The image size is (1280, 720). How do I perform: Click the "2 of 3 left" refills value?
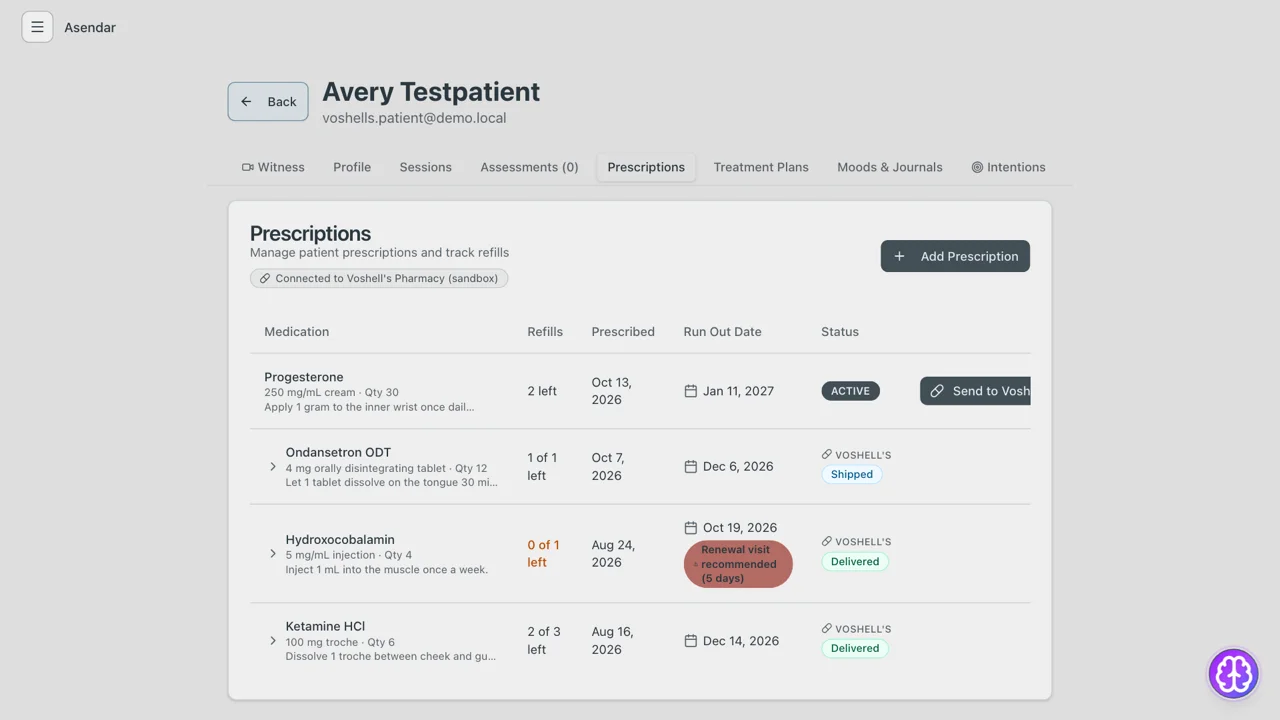[544, 641]
